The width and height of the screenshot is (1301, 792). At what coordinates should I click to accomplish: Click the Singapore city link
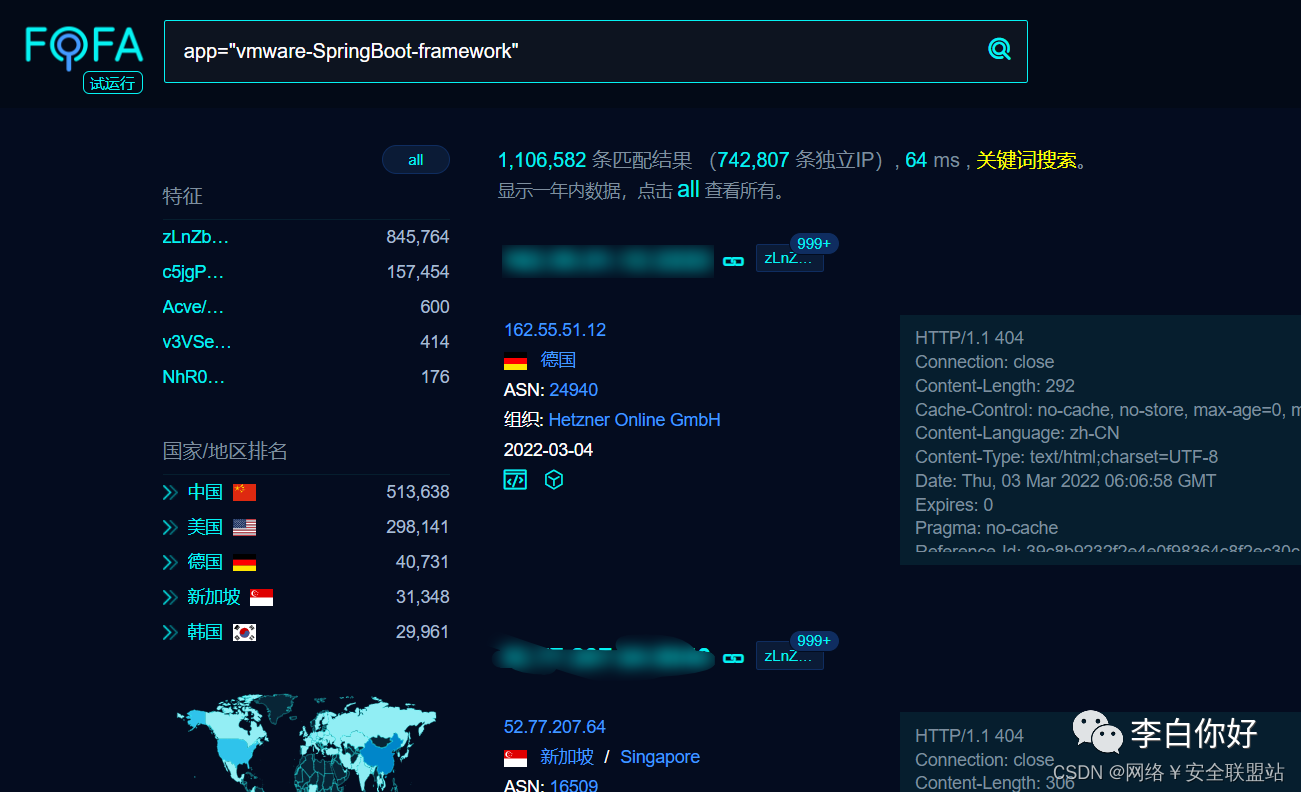coord(660,757)
